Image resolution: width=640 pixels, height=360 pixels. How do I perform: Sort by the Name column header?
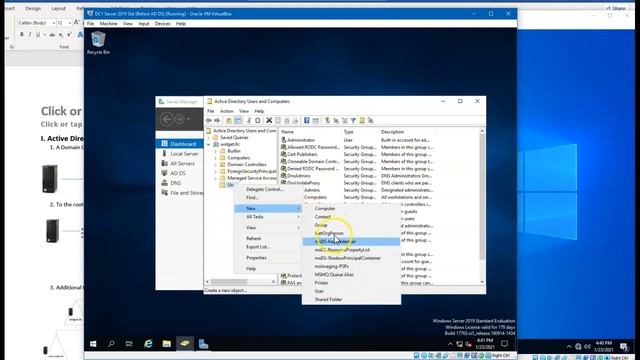[310, 132]
